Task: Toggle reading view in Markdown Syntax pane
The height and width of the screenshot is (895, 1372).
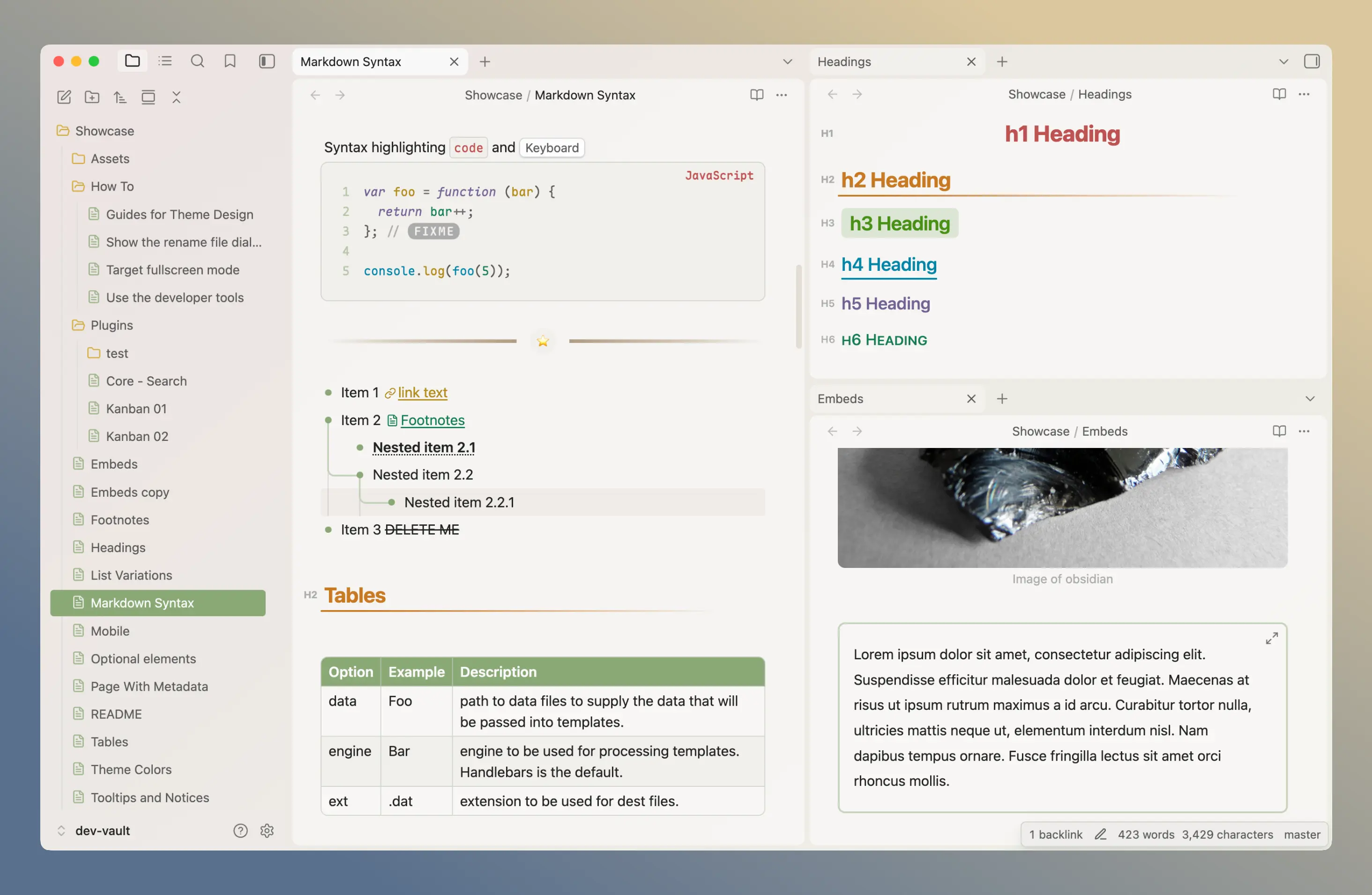Action: pyautogui.click(x=756, y=95)
